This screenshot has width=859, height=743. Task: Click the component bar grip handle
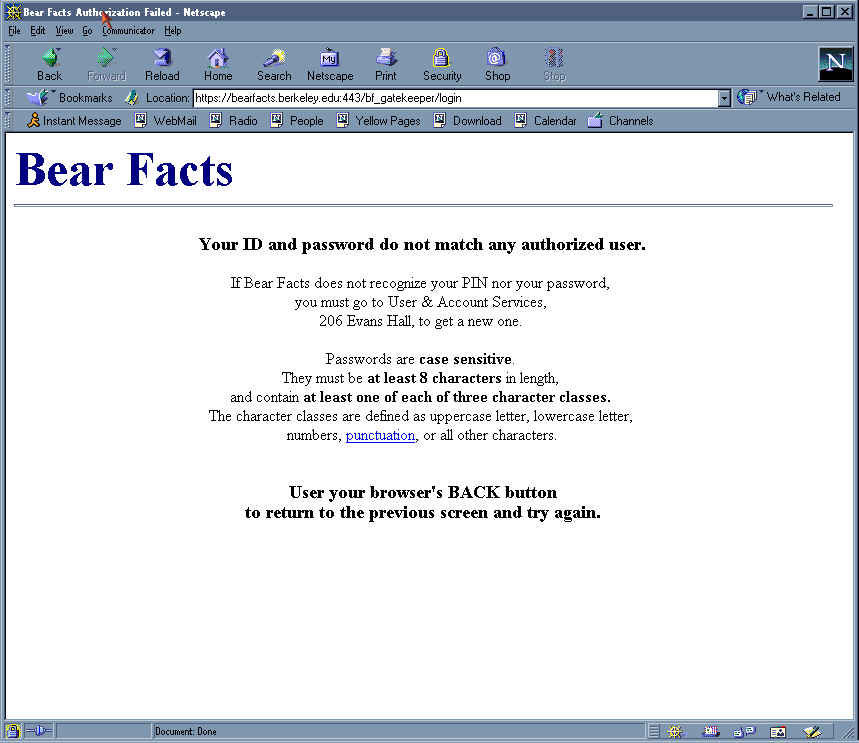point(654,731)
